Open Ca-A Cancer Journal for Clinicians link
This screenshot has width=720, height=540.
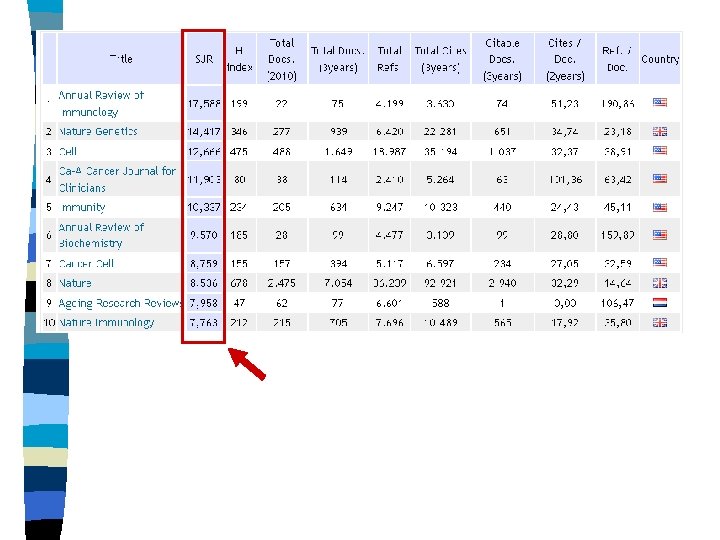click(x=118, y=179)
